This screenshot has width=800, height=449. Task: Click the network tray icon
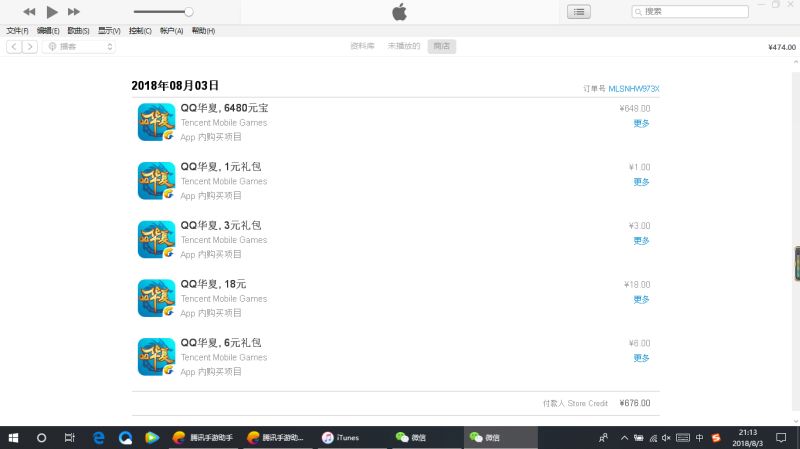click(653, 438)
